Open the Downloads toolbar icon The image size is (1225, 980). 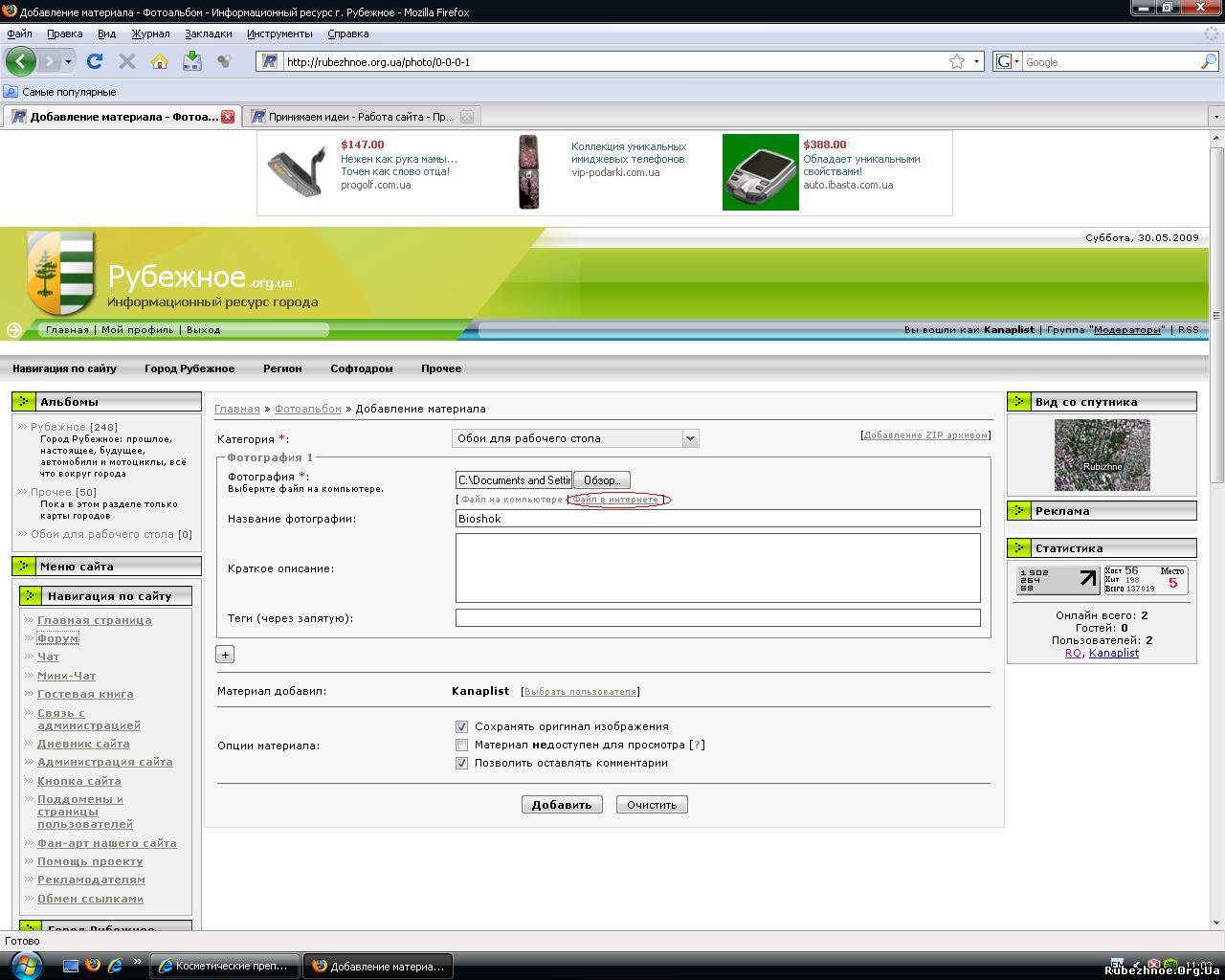click(191, 61)
